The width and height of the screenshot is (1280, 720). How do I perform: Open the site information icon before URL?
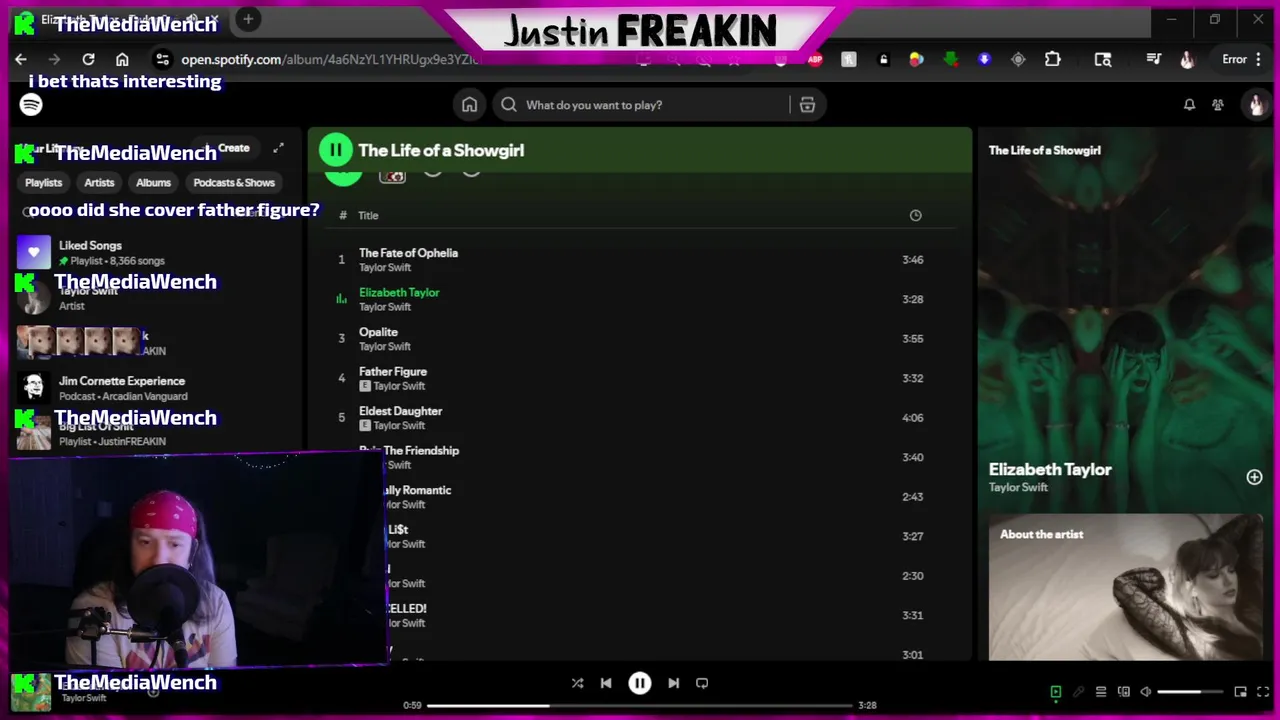(162, 59)
